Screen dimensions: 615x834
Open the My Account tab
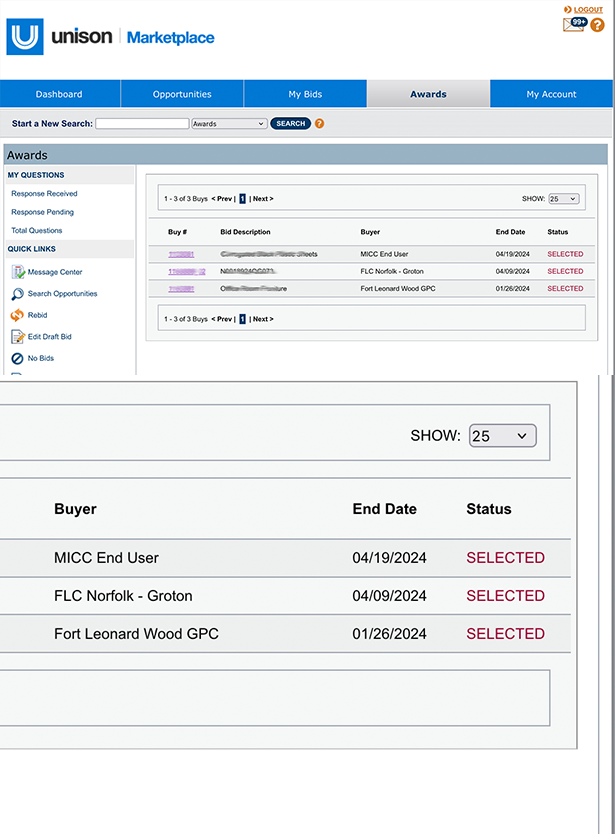pos(552,94)
